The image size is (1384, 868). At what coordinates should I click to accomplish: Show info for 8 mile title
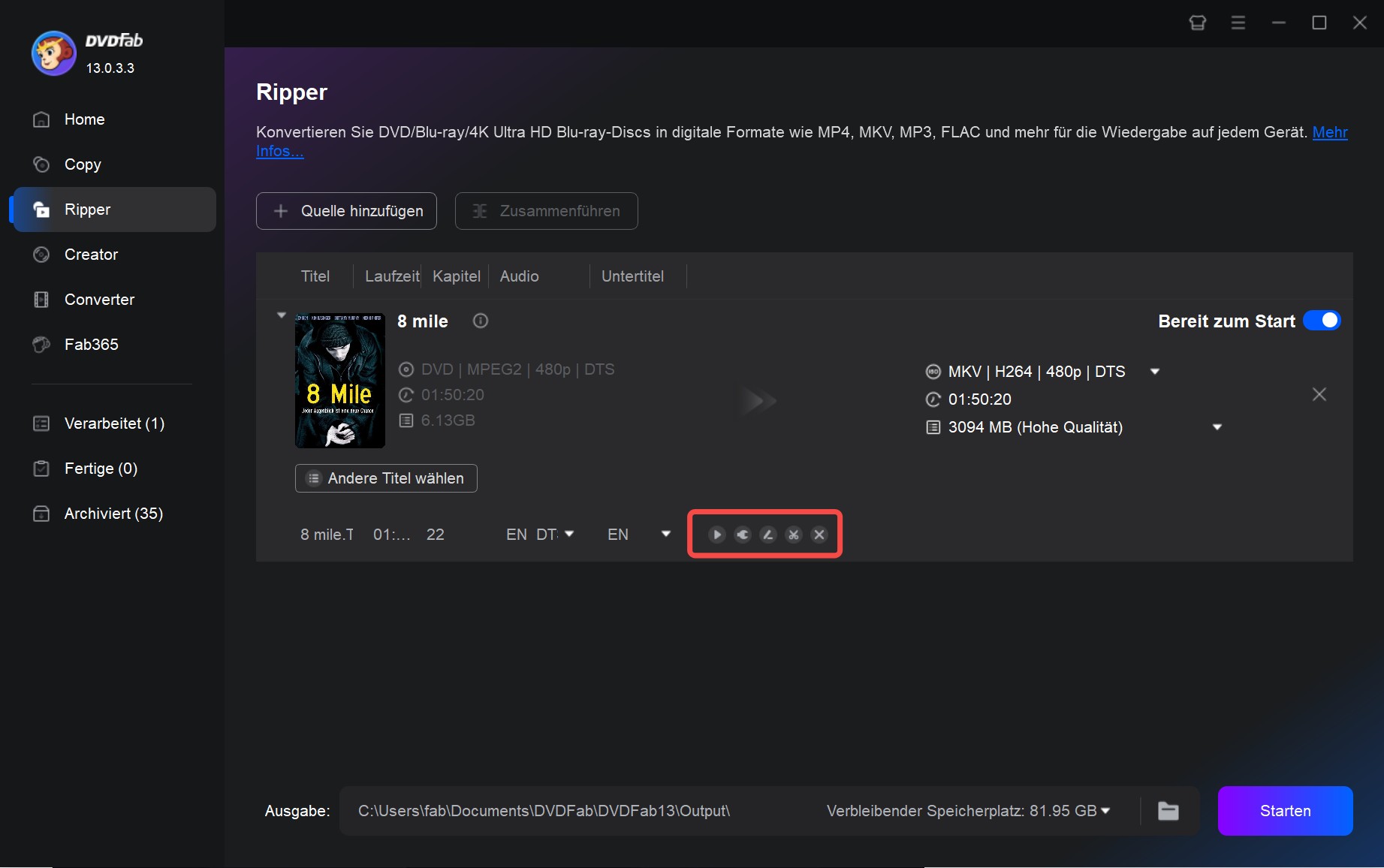(481, 321)
